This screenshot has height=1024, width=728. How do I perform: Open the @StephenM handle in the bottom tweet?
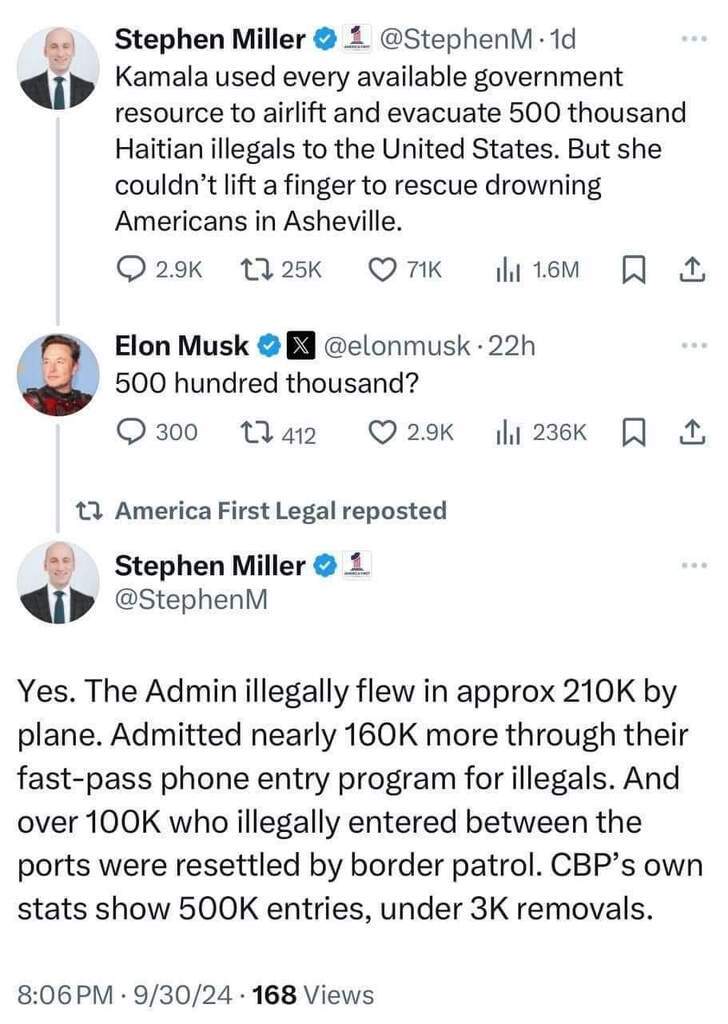click(x=191, y=599)
